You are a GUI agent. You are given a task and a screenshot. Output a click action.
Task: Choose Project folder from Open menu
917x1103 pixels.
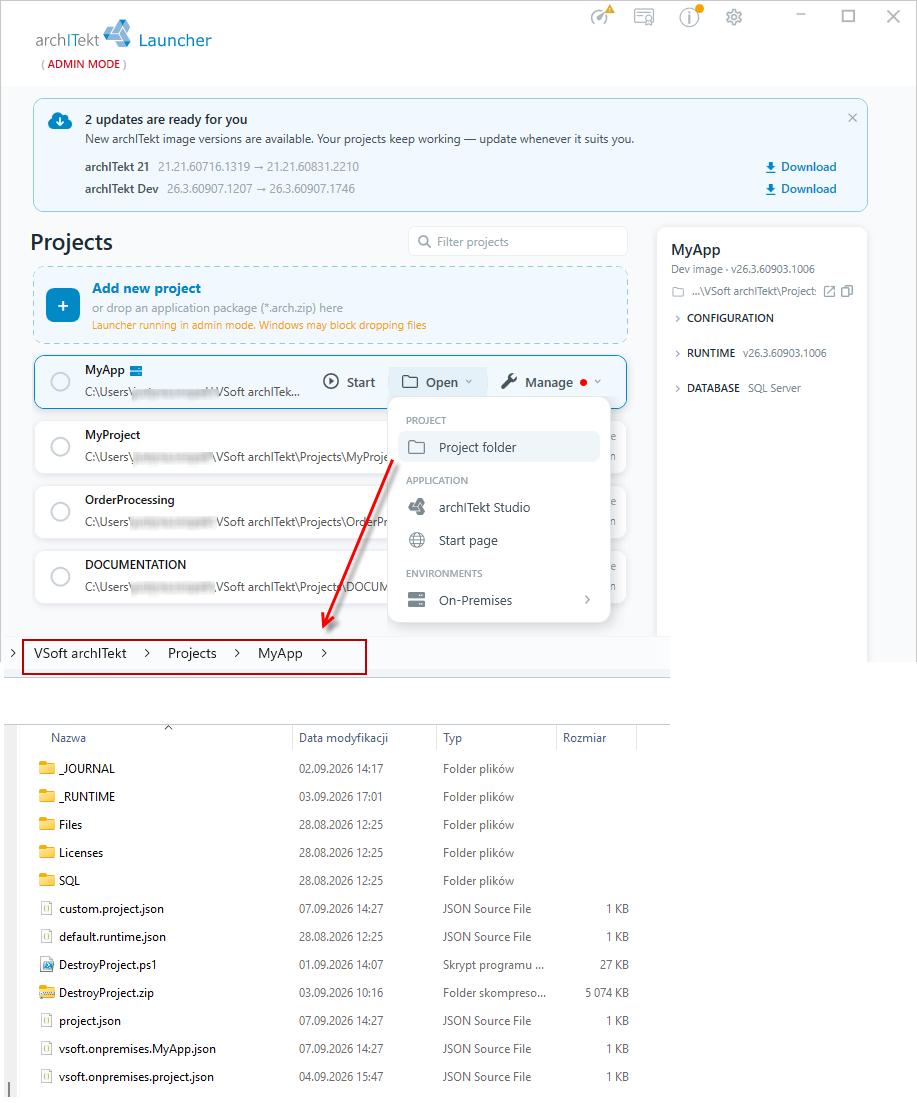point(499,447)
